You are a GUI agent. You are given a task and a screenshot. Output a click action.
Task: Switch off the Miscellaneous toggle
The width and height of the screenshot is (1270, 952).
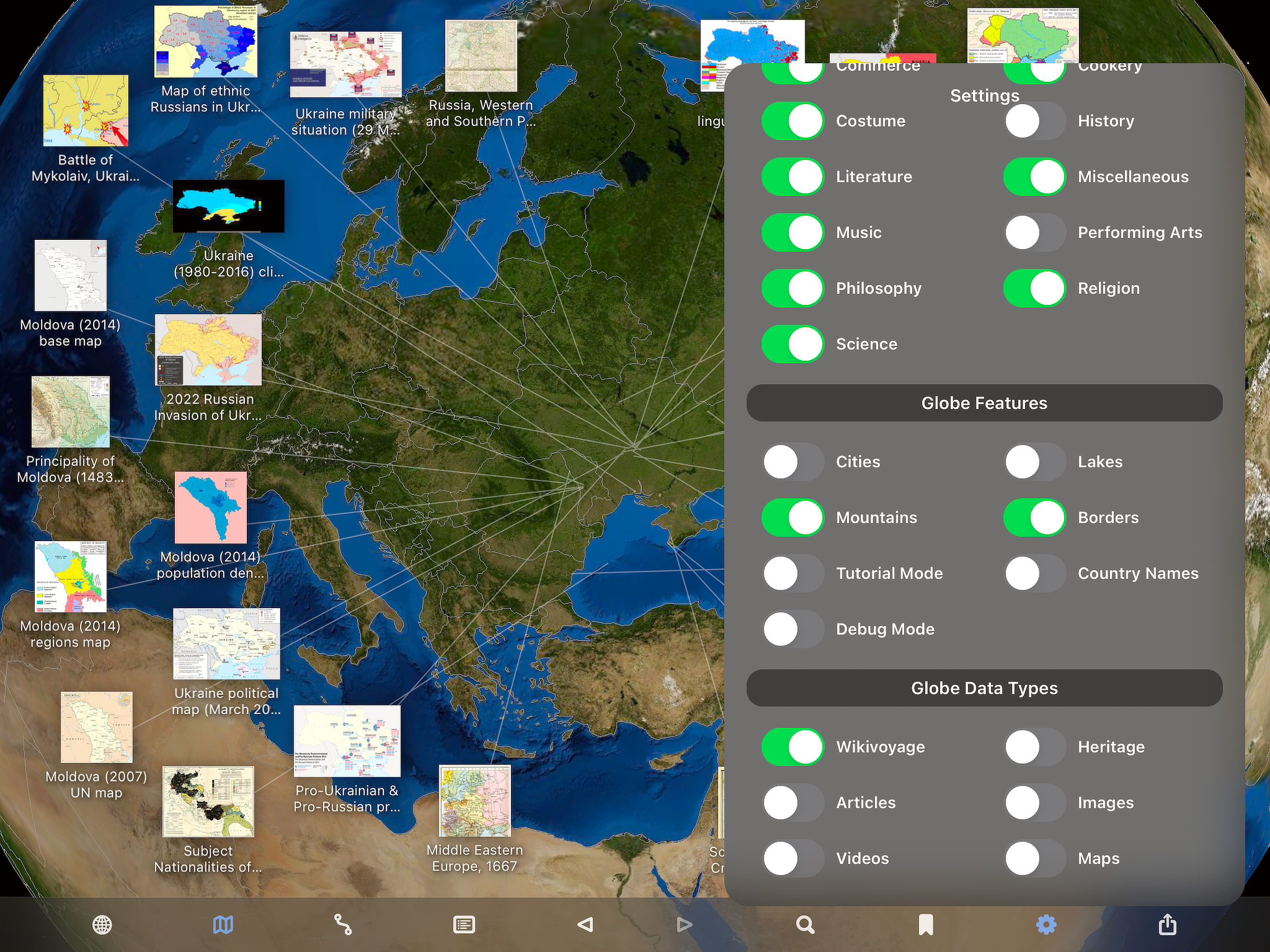click(x=1035, y=177)
